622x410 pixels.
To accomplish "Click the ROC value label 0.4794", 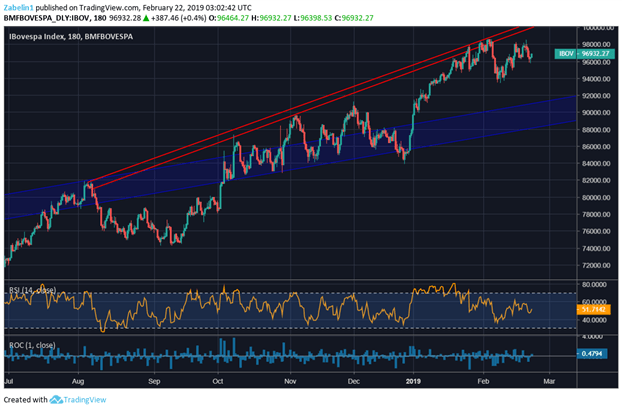I will click(592, 354).
